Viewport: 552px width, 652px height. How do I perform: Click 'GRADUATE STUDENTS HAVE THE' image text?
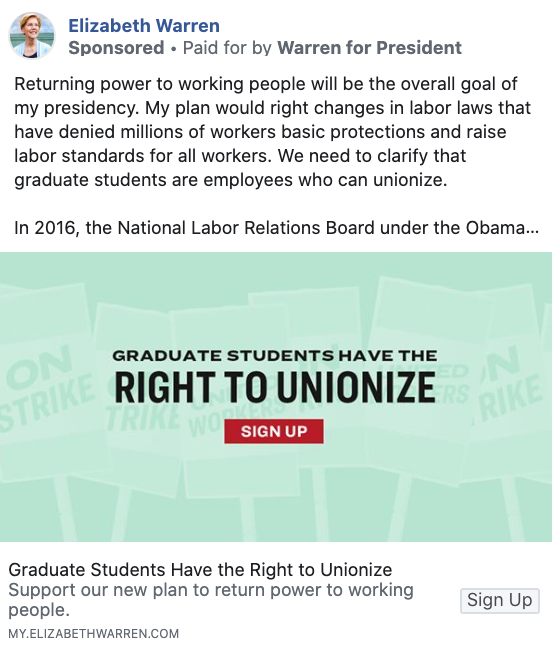pyautogui.click(x=275, y=356)
